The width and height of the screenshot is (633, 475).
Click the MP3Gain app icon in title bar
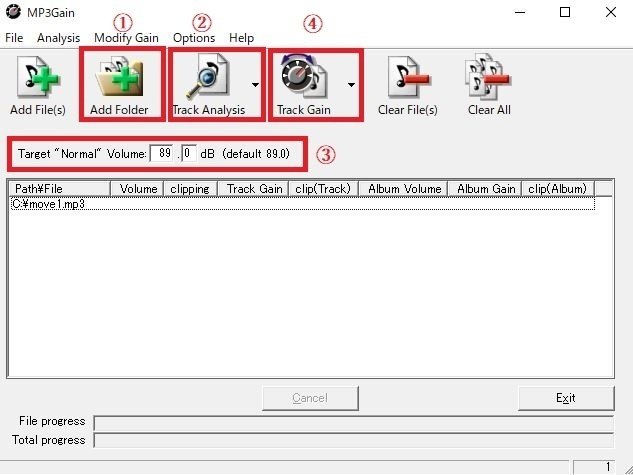[13, 12]
